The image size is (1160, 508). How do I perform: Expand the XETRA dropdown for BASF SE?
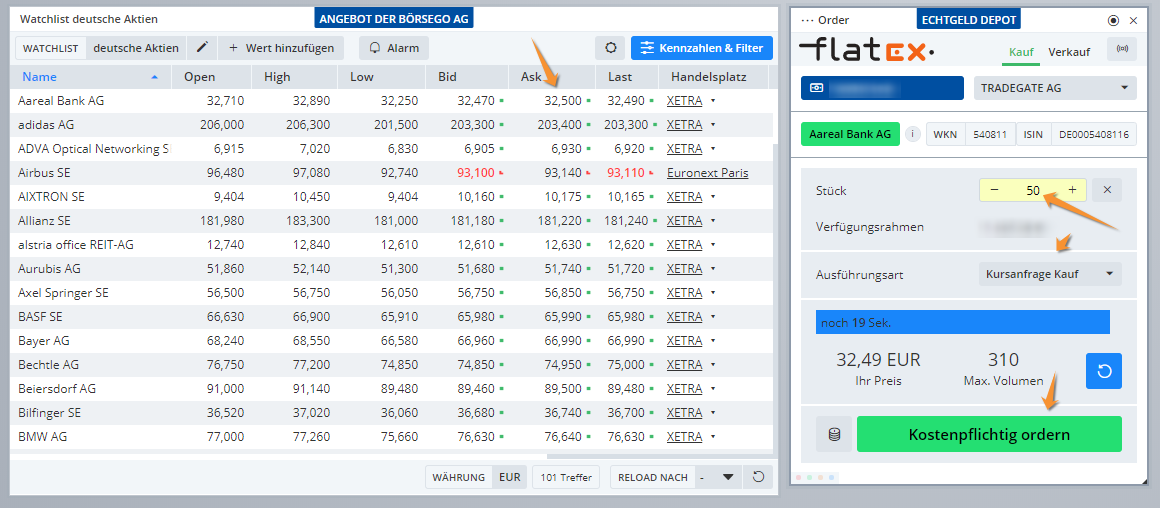click(713, 316)
